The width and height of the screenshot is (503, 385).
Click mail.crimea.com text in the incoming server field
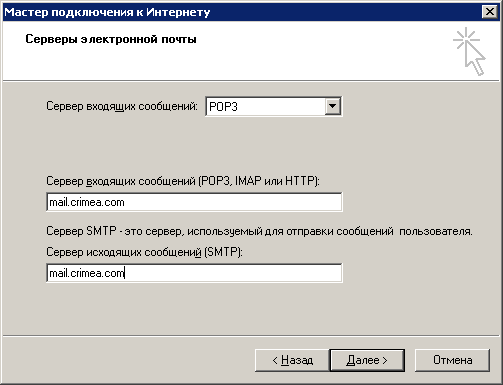tap(87, 202)
